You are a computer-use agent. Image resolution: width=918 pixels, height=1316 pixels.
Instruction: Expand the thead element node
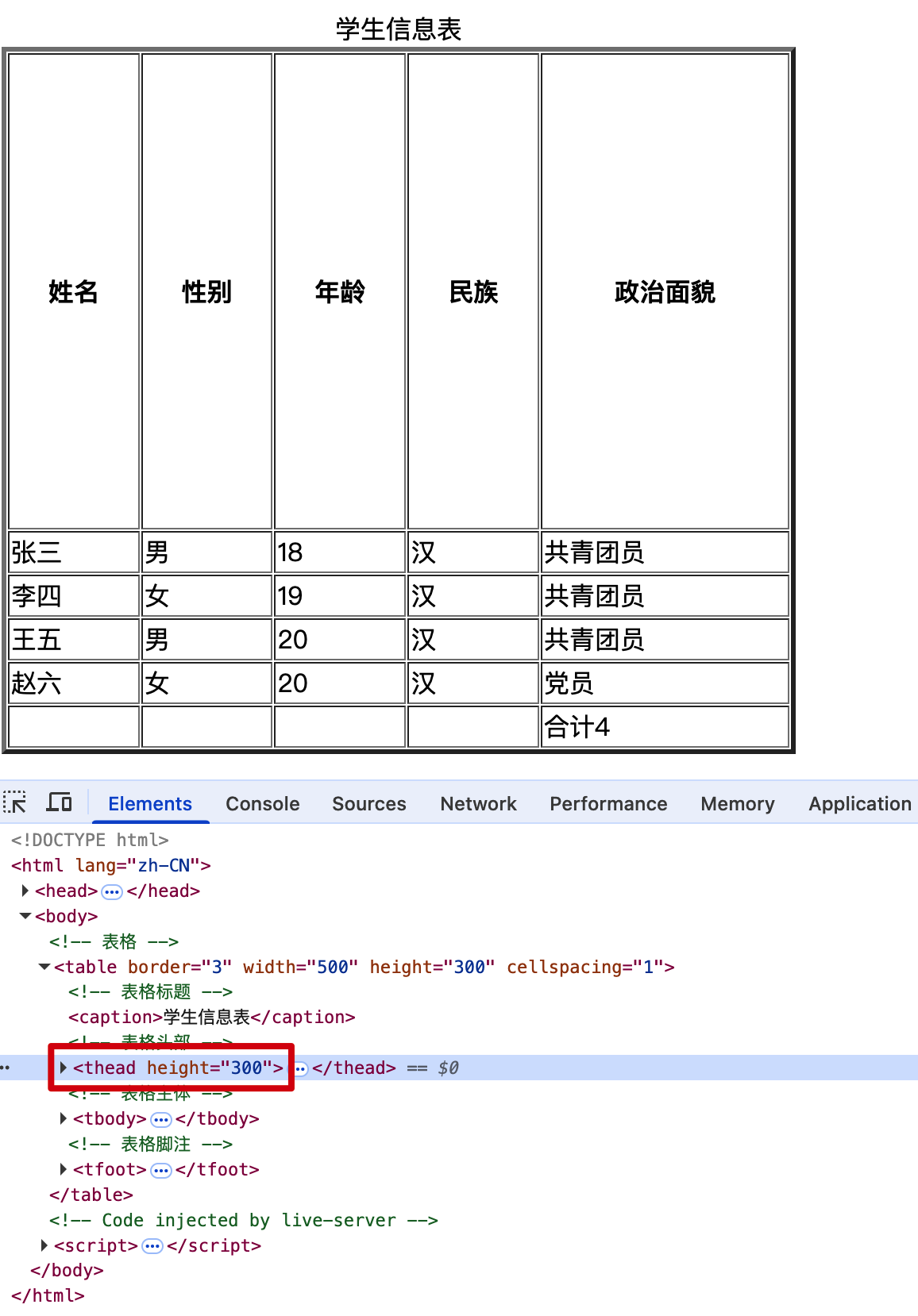coord(64,1068)
